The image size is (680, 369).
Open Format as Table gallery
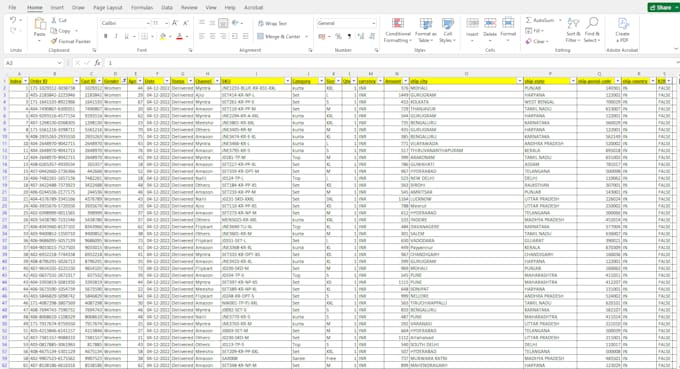(425, 30)
